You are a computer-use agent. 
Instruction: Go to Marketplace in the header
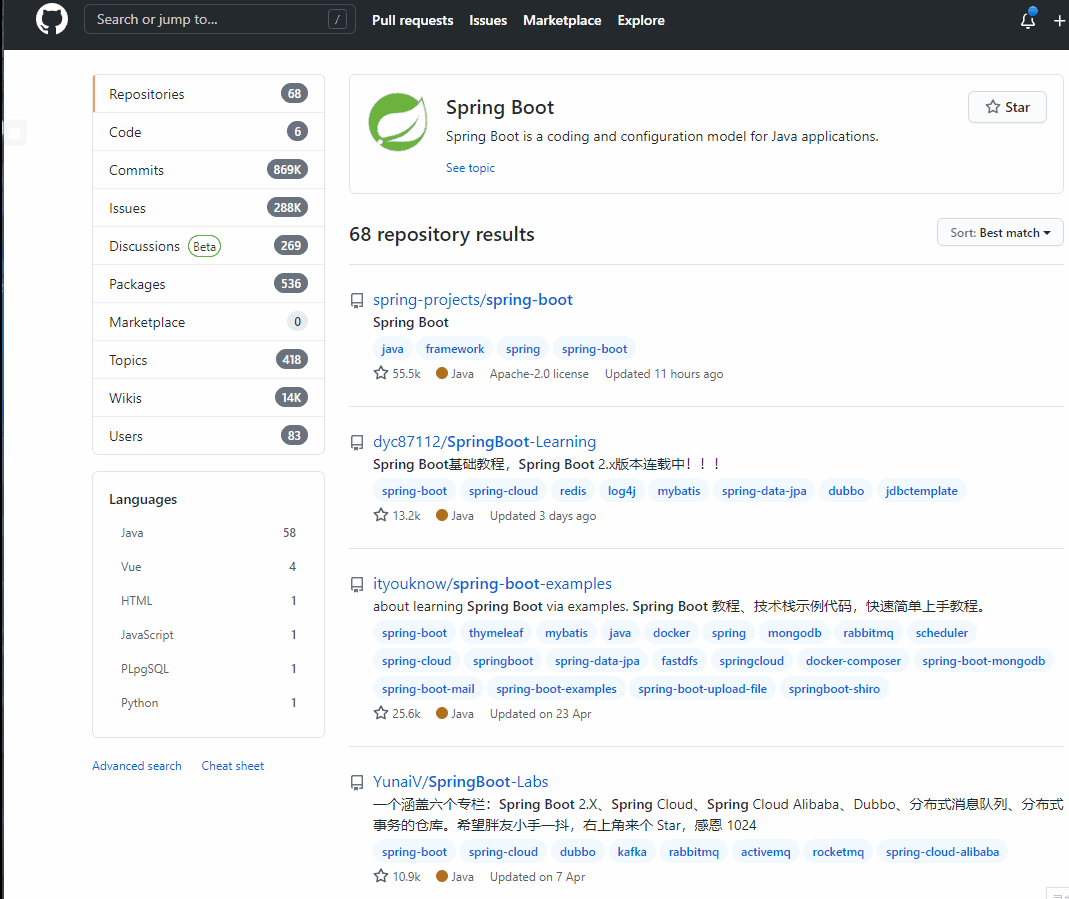pyautogui.click(x=562, y=20)
